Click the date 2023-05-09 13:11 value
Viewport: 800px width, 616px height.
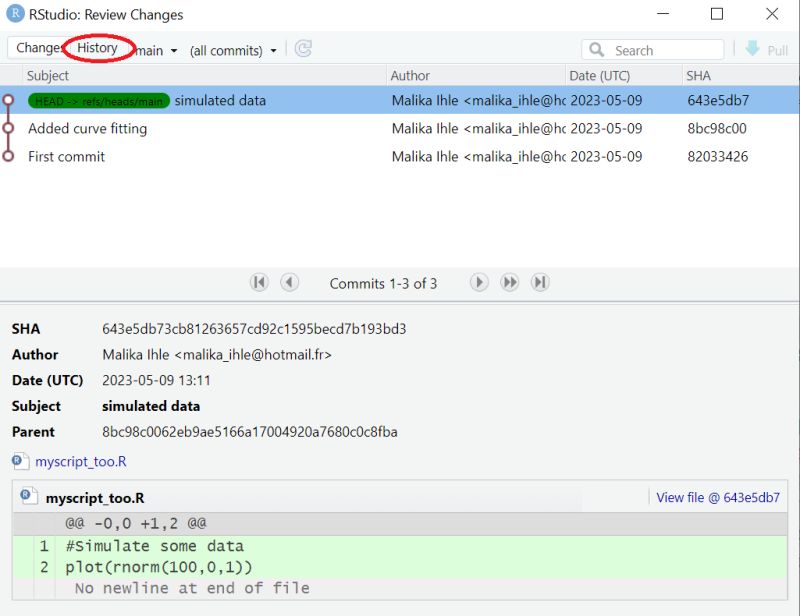[156, 381]
